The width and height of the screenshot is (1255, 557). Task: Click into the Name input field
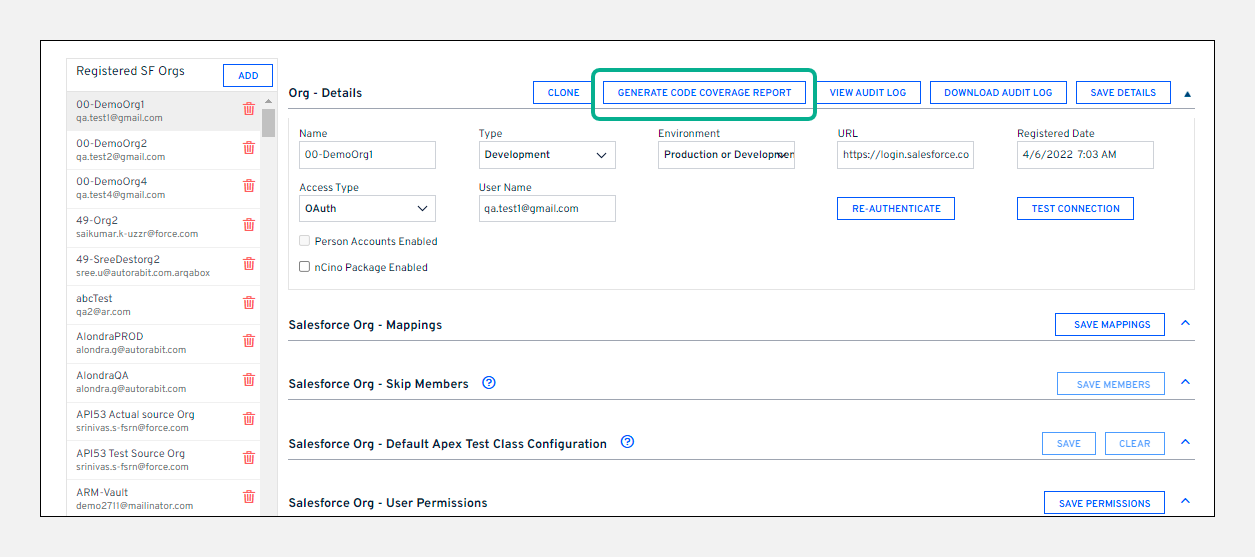coord(367,155)
